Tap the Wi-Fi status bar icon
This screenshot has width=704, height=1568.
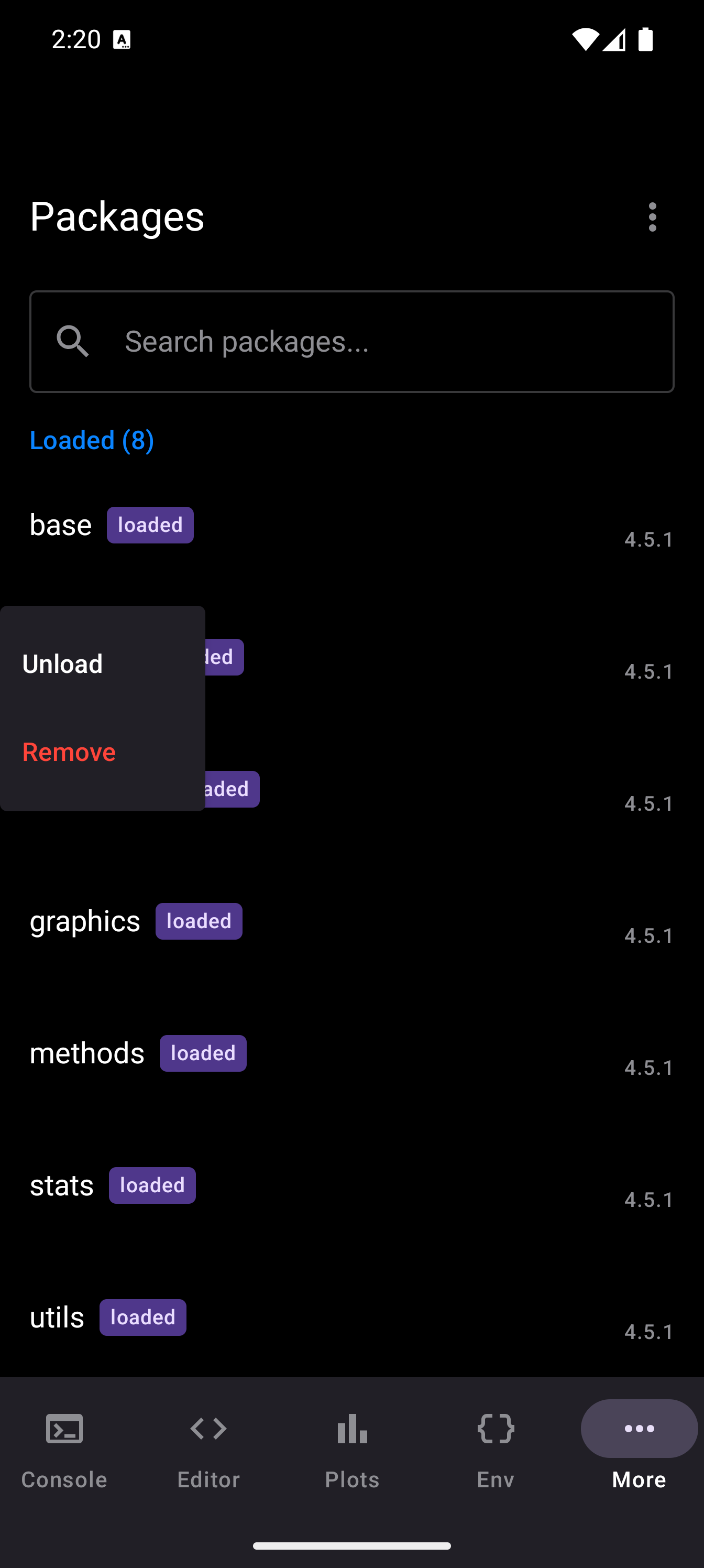[x=585, y=39]
